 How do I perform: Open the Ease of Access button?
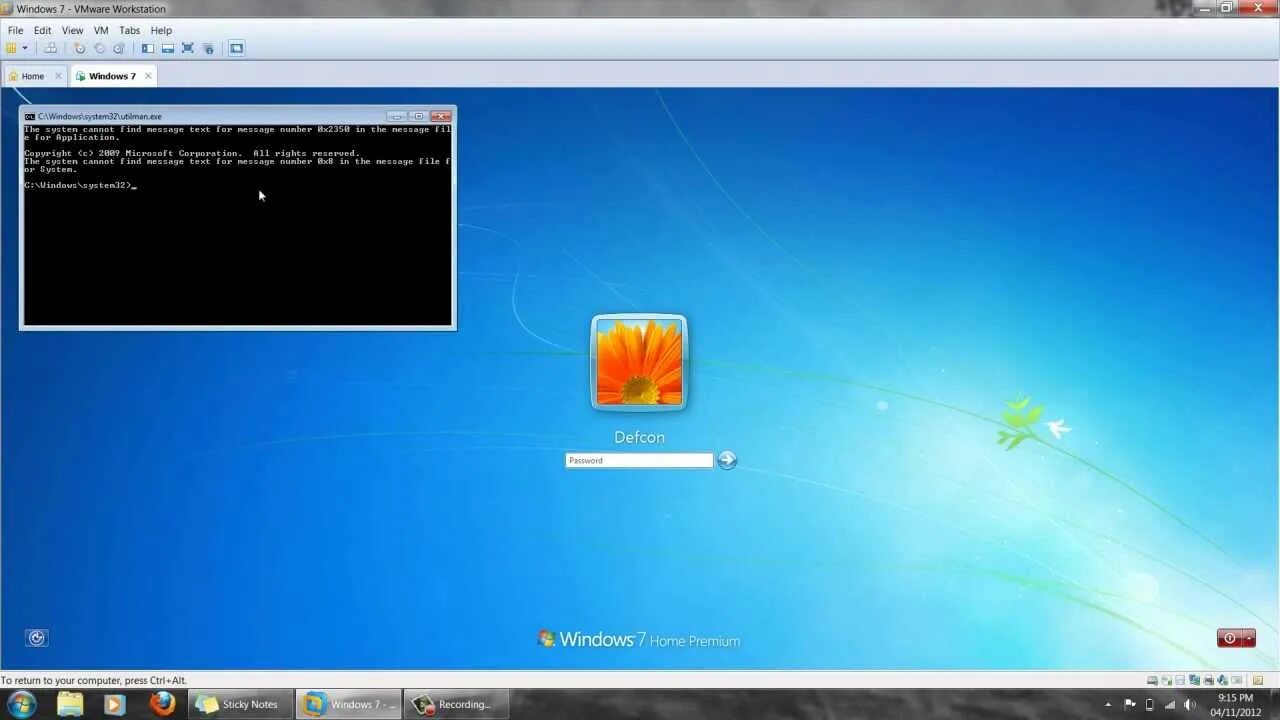point(37,638)
